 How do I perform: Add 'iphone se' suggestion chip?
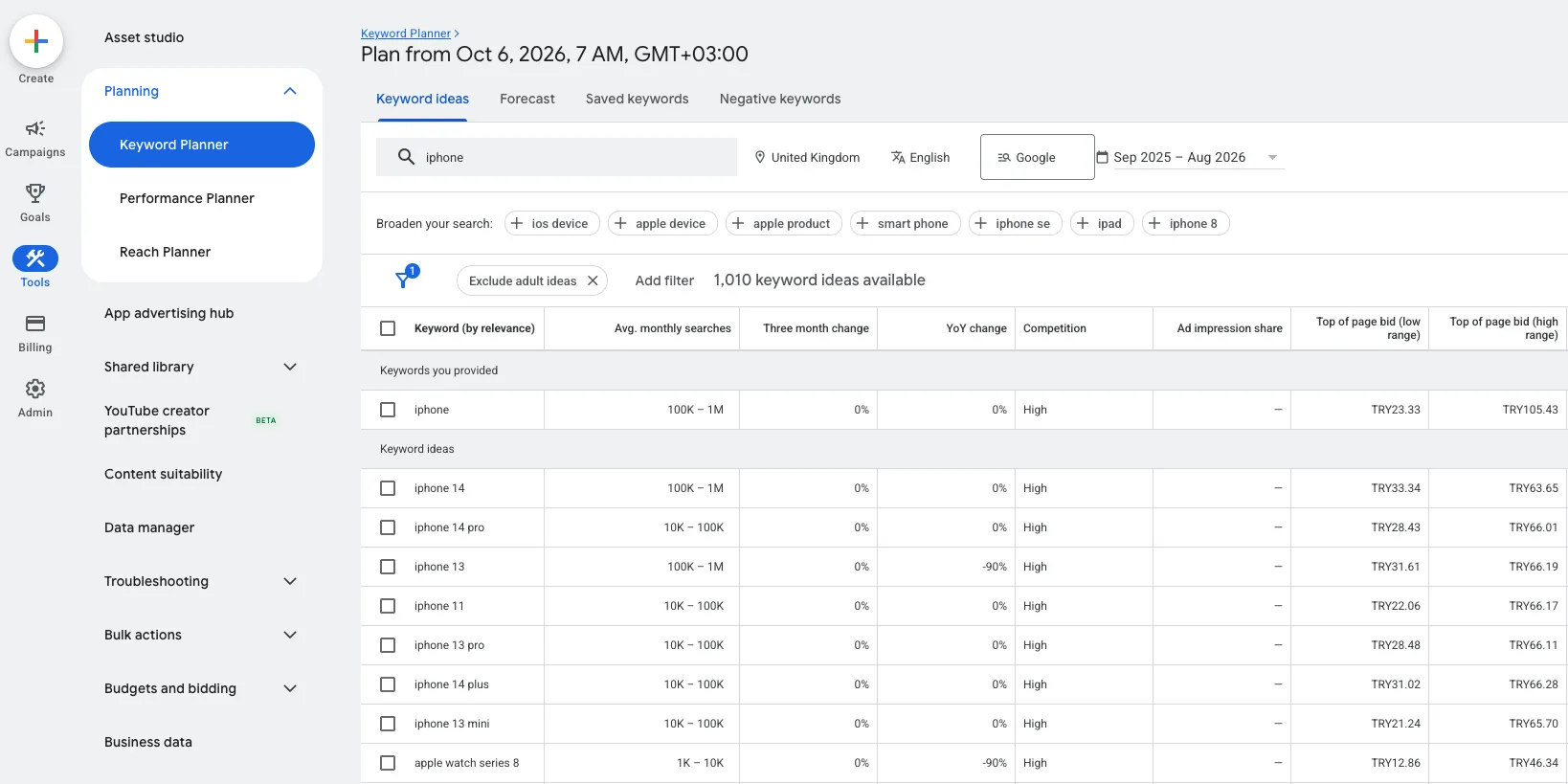pyautogui.click(x=1015, y=223)
